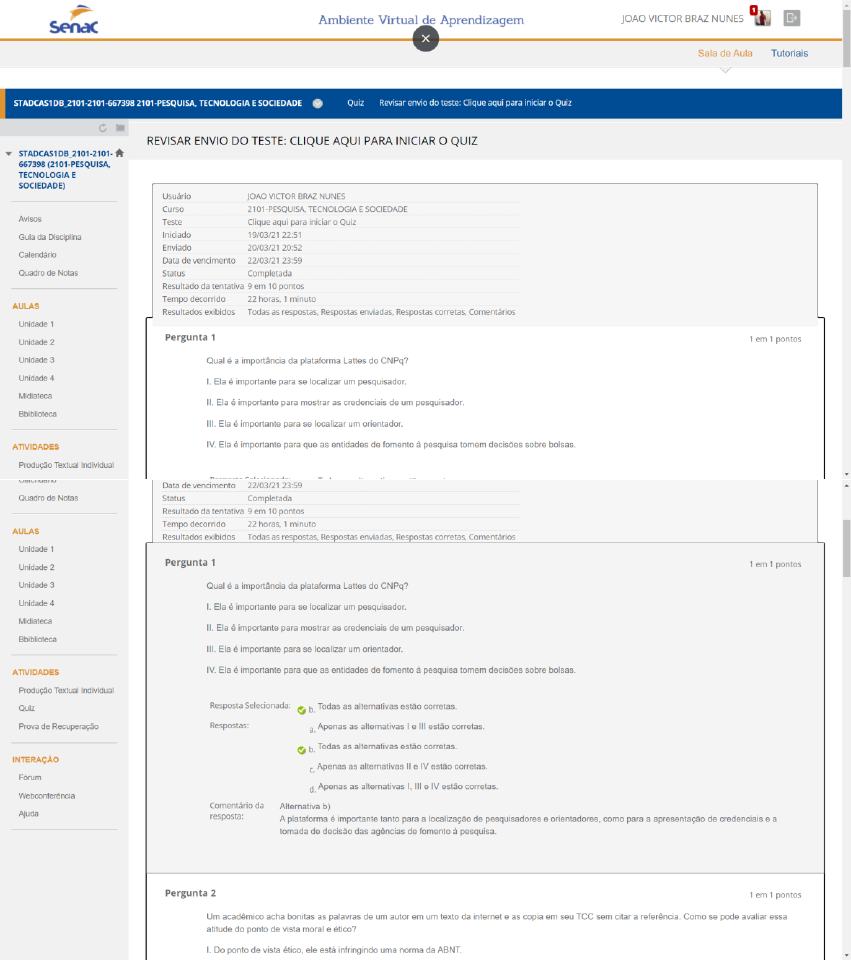Switch to the Tutoriais tab
851x960 pixels.
click(789, 53)
